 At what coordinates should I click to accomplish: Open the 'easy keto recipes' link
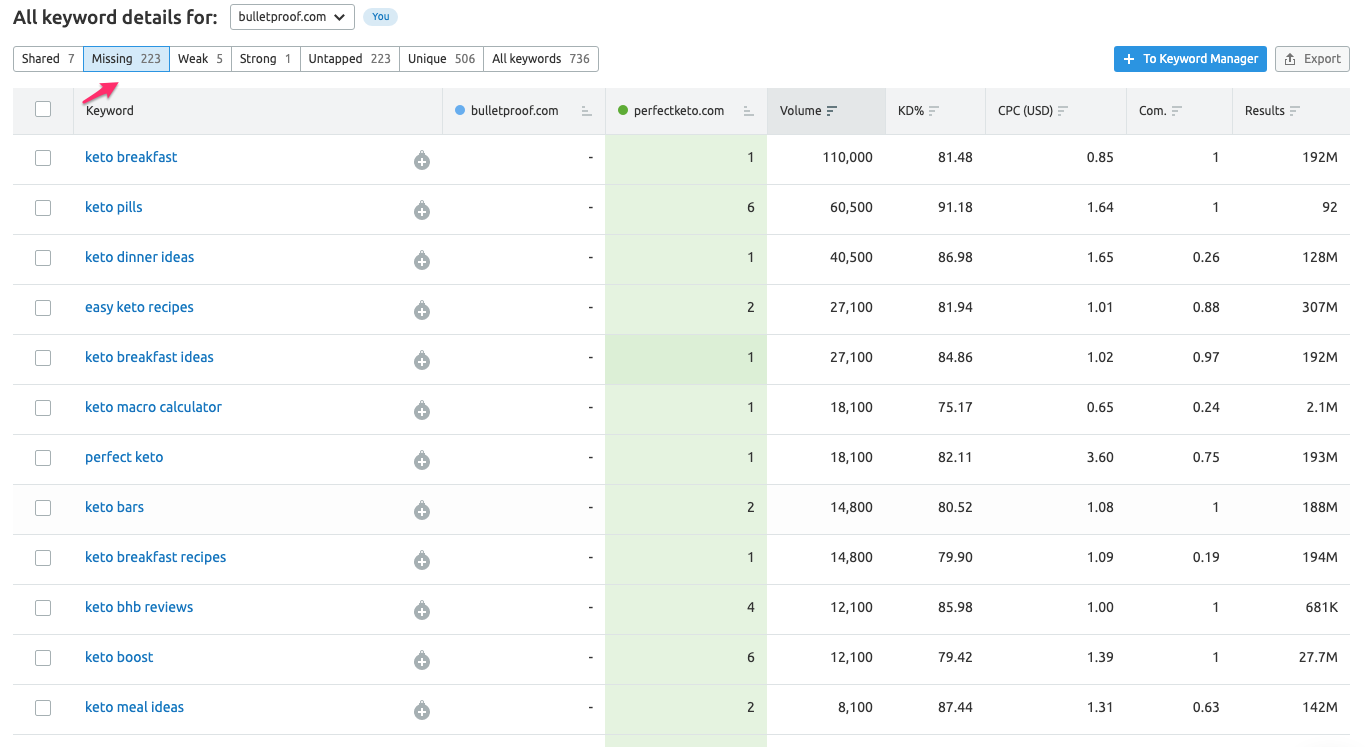(x=139, y=307)
